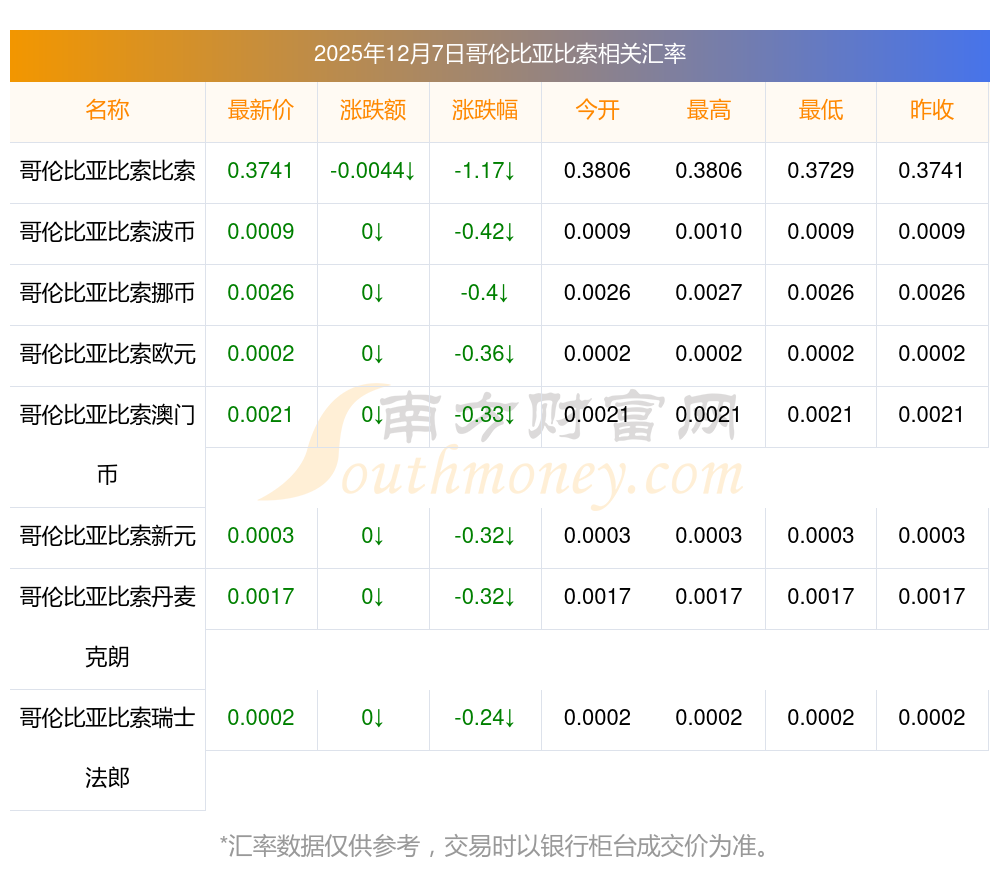The width and height of the screenshot is (1000, 877).
Task: Click the -0.0044↓ change amount
Action: [x=373, y=171]
